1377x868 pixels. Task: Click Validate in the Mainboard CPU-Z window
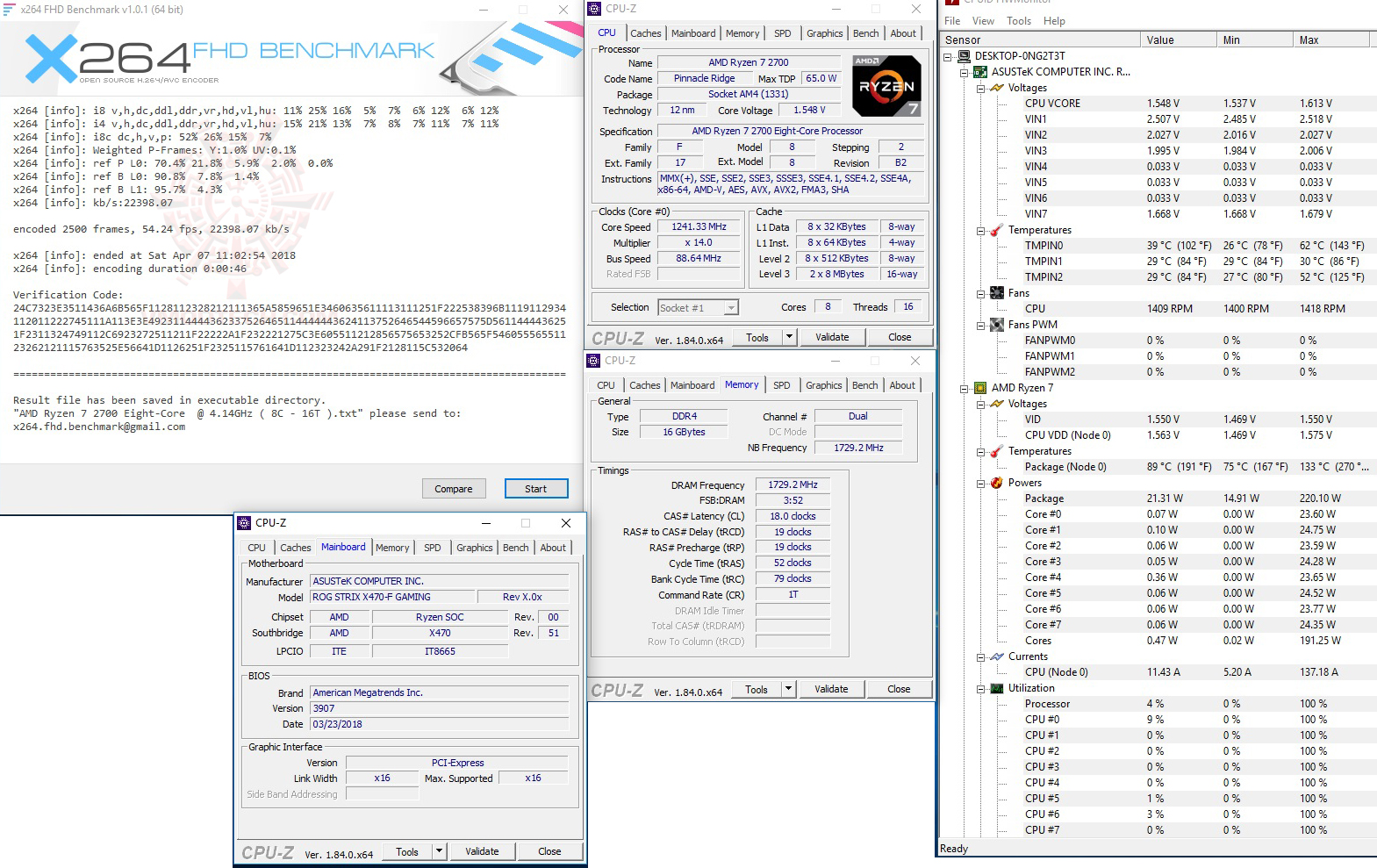pyautogui.click(x=482, y=851)
